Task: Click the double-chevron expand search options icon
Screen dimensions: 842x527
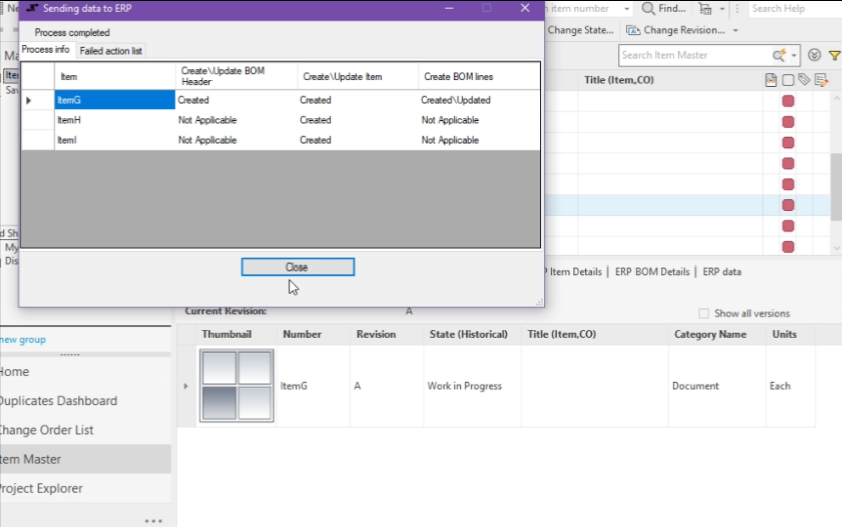Action: pyautogui.click(x=814, y=56)
